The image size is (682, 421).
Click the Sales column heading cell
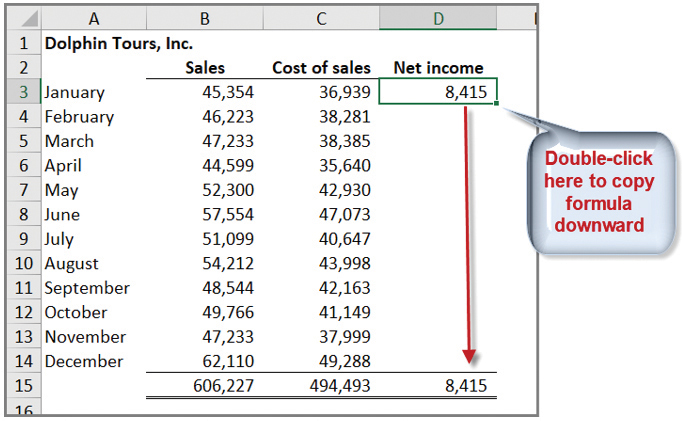pyautogui.click(x=205, y=68)
